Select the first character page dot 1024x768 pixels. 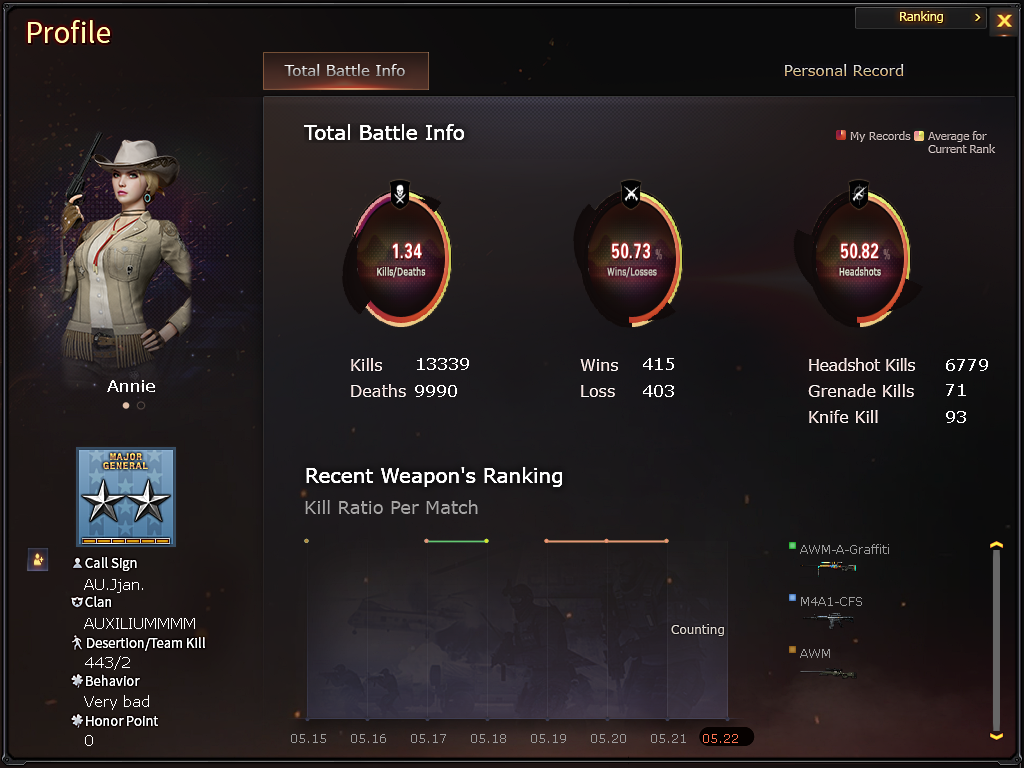coord(126,406)
